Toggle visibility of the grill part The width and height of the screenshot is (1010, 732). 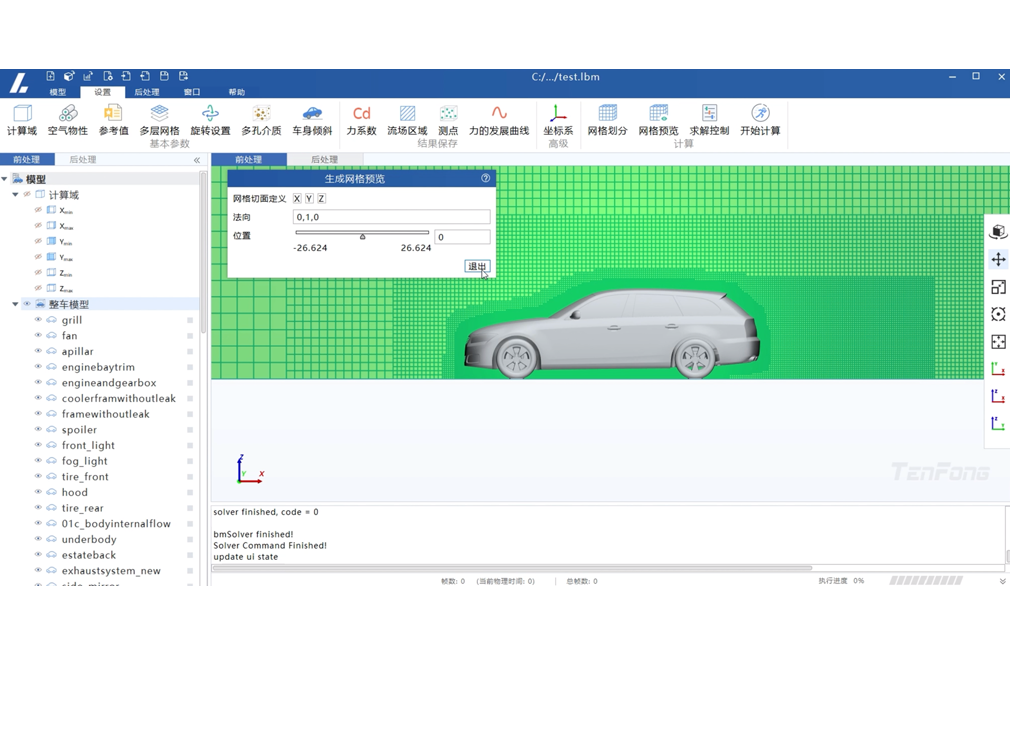pos(38,320)
